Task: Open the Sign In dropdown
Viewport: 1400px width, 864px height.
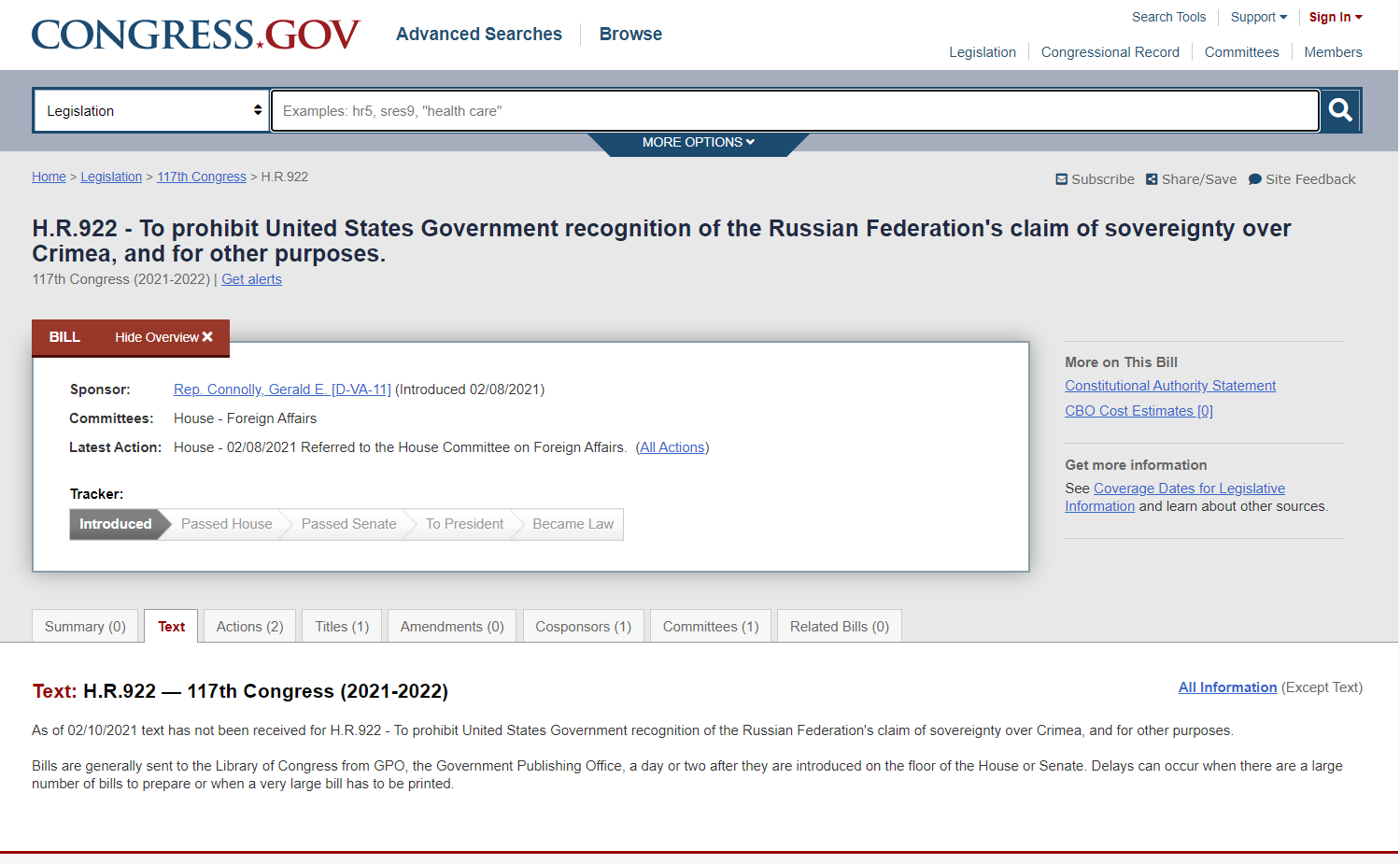Action: [1335, 17]
